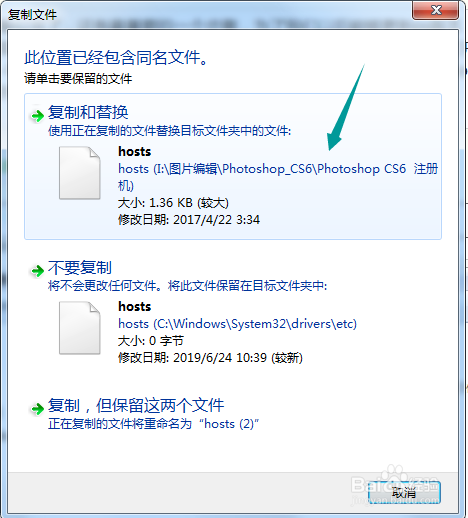Image resolution: width=468 pixels, height=518 pixels.
Task: Click the 取消 button
Action: click(404, 492)
